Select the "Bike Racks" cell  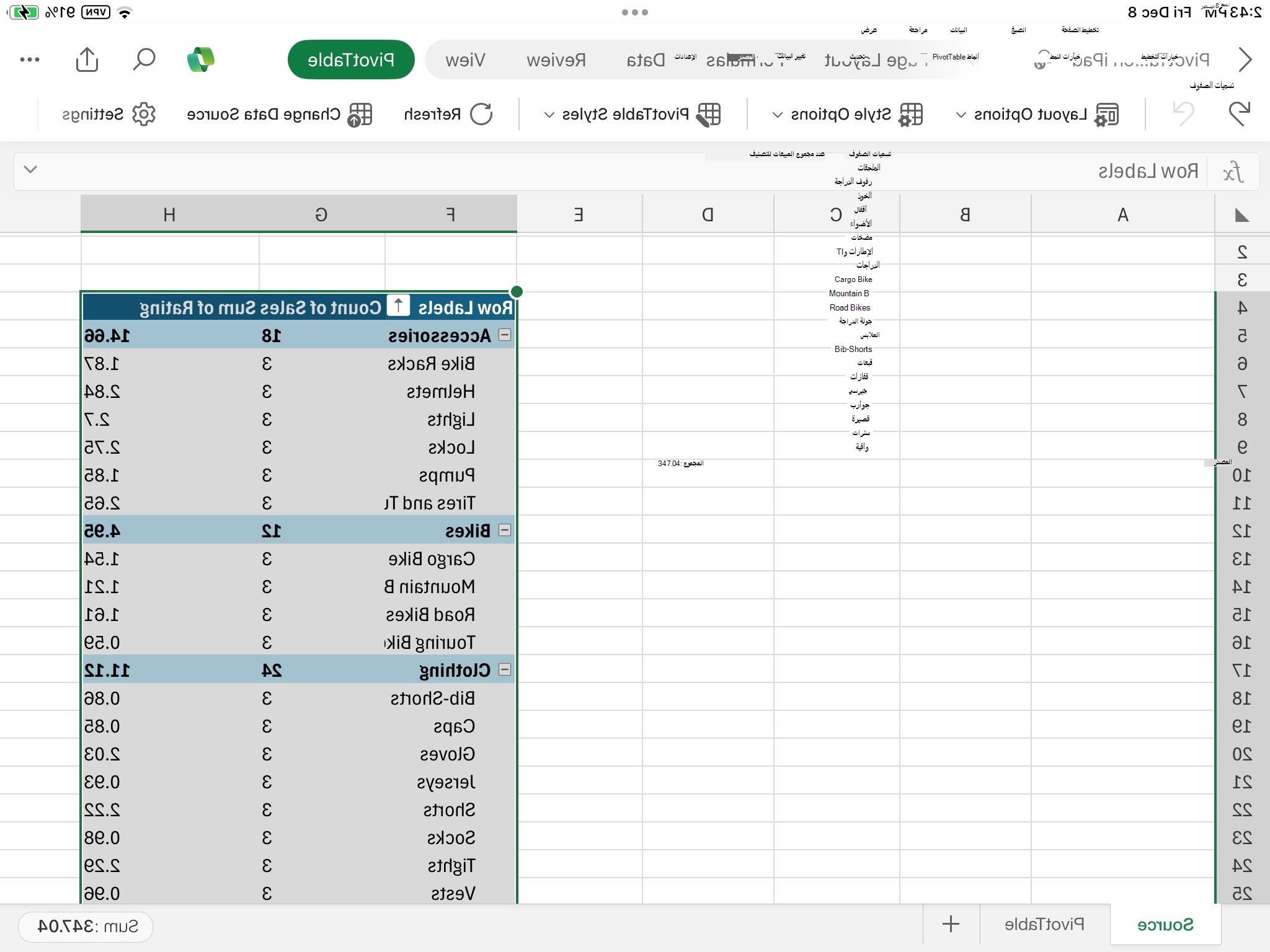[x=450, y=364]
